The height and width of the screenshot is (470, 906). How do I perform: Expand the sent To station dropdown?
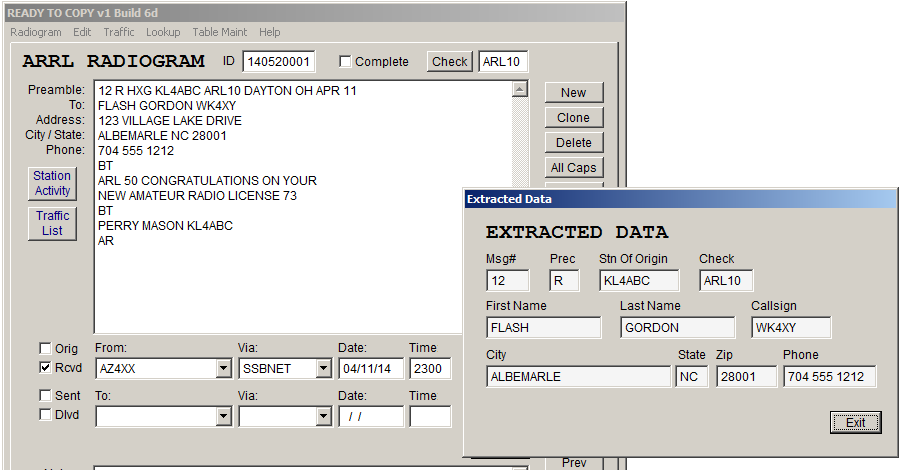(224, 416)
